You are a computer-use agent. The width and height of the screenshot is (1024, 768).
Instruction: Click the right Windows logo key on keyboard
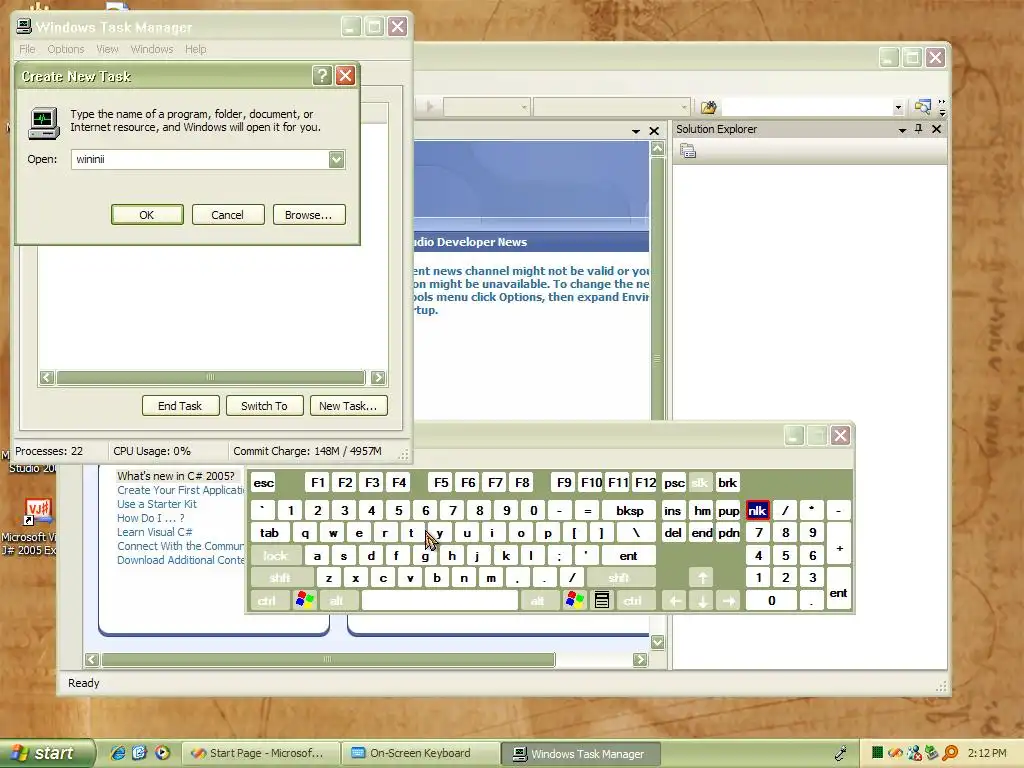575,600
